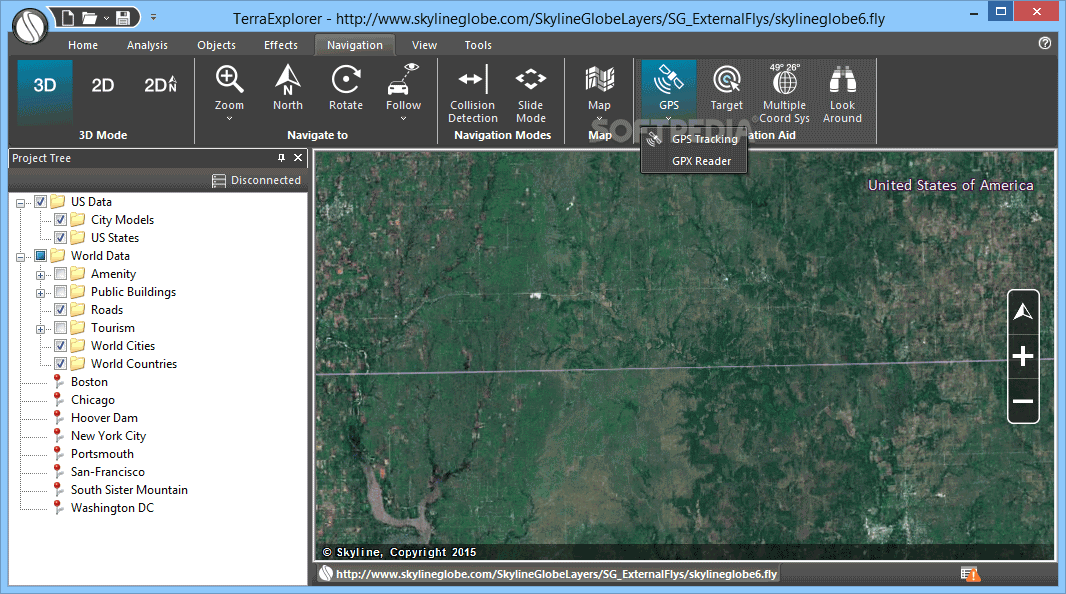The width and height of the screenshot is (1066, 594).
Task: Collapse the World Data tree node
Action: [20, 257]
